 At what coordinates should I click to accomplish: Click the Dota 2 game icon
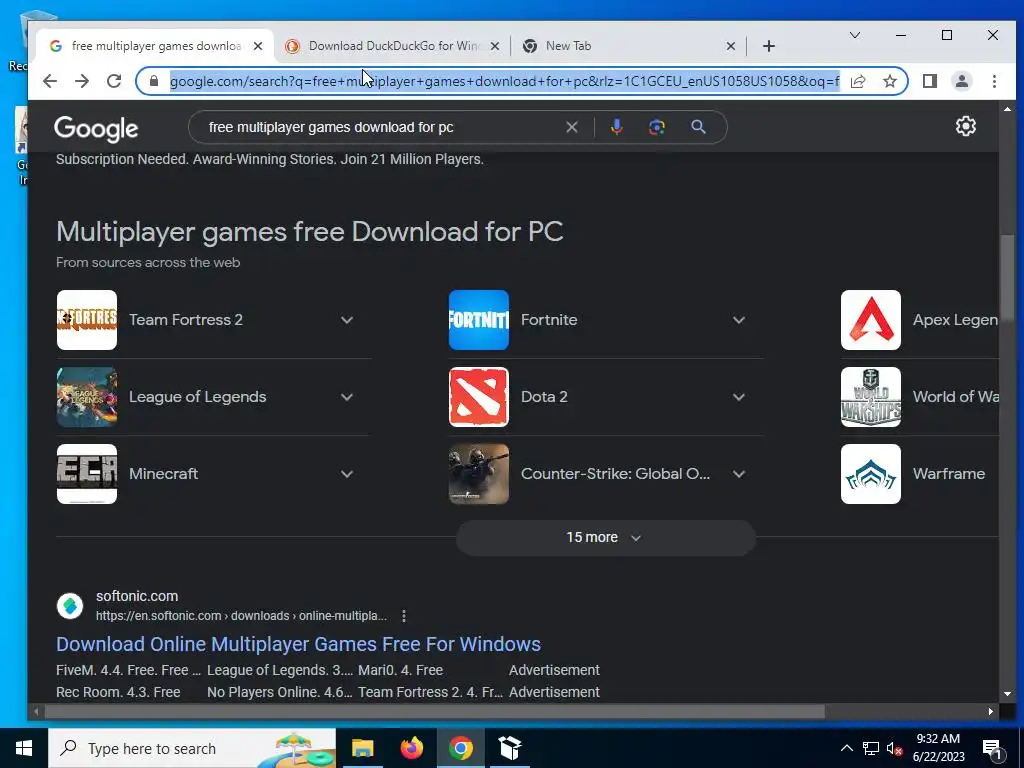tap(479, 397)
